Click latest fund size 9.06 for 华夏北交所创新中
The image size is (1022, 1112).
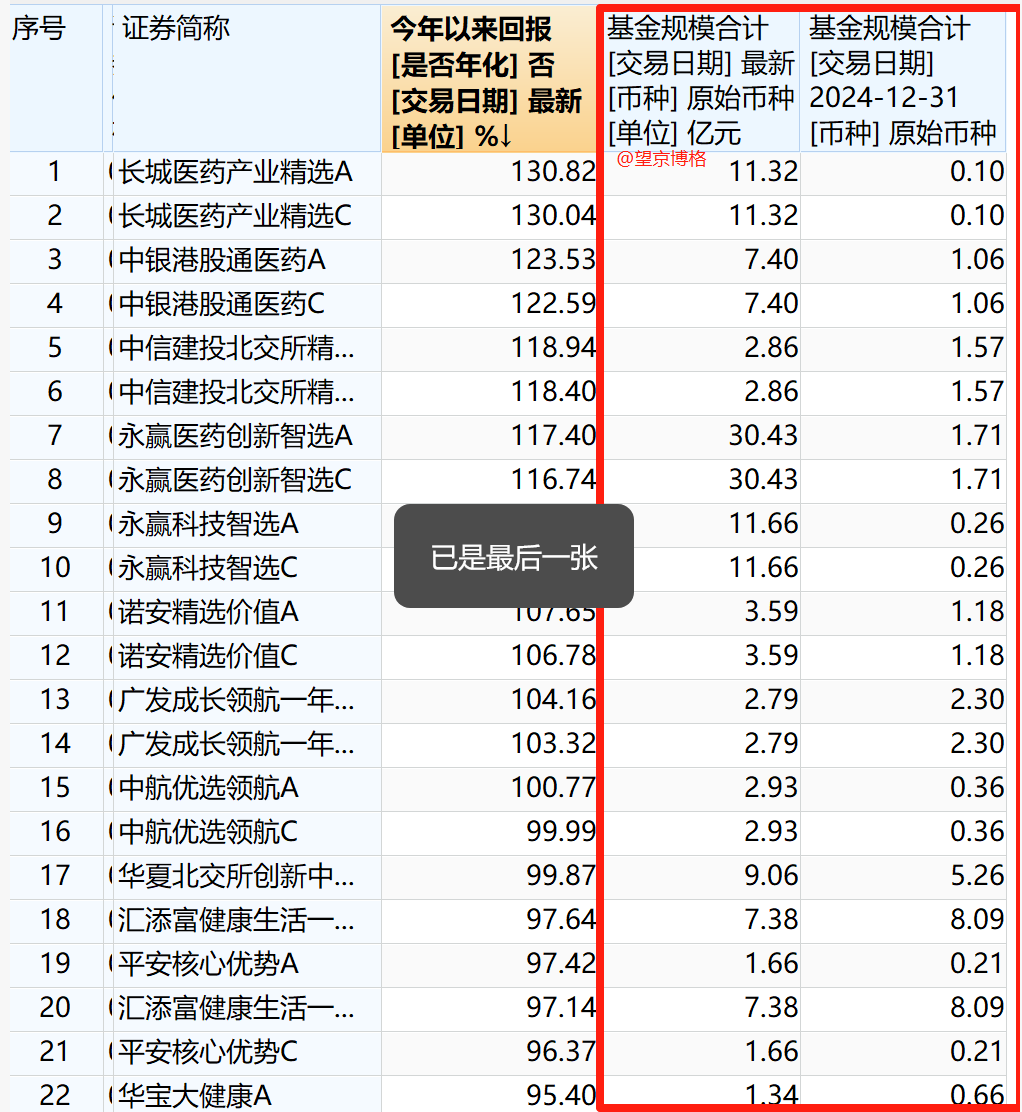[x=771, y=875]
